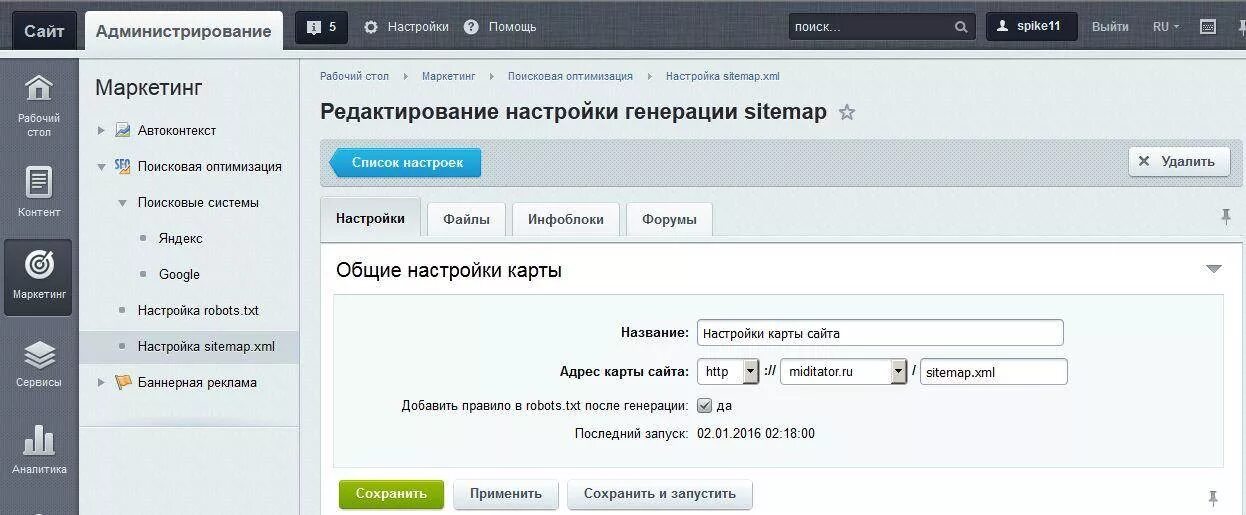1246x515 pixels.
Task: Open the Сервисы layers icon
Action: 38,355
